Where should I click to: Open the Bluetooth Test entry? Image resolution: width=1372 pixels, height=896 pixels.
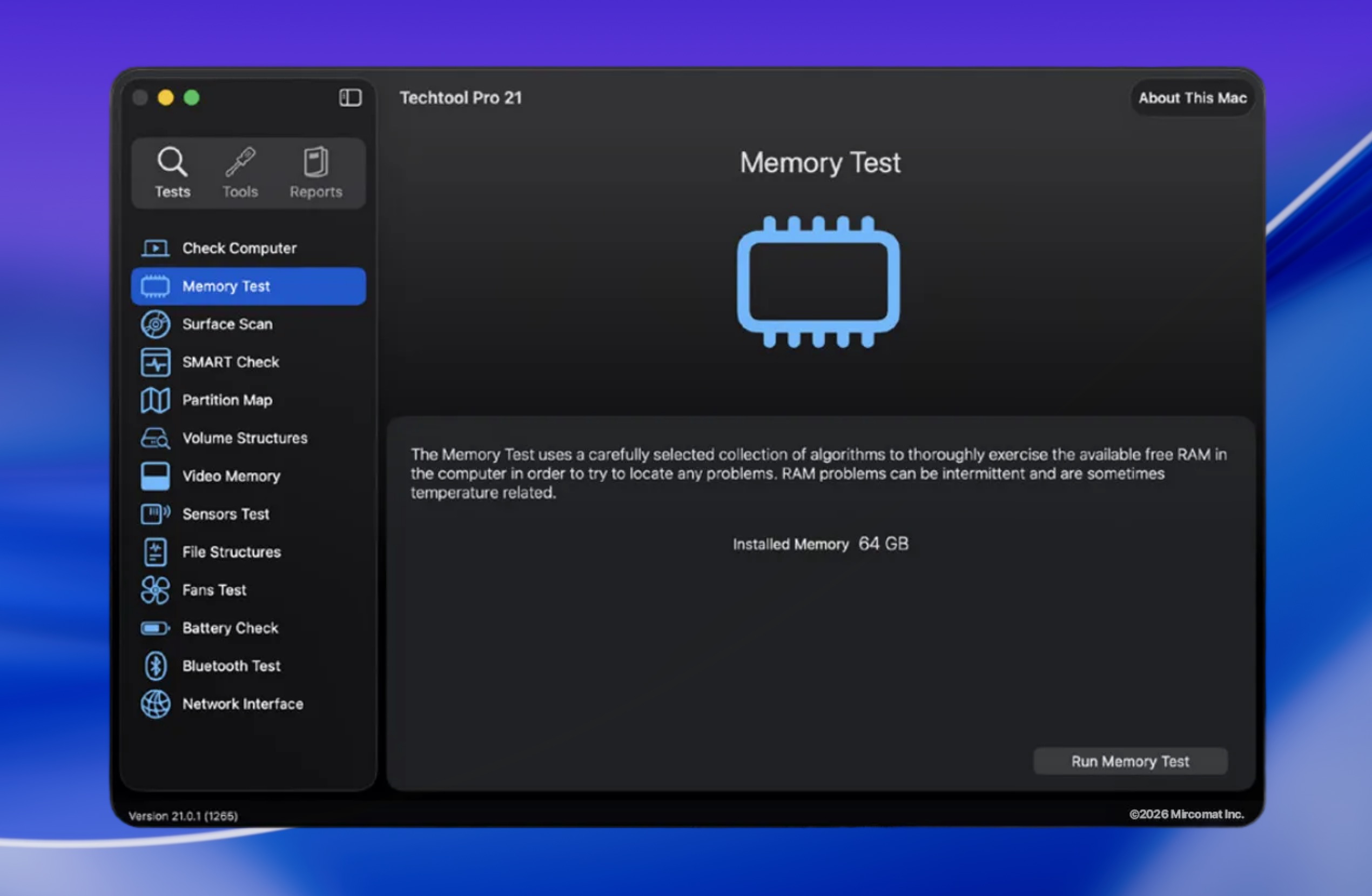(x=248, y=666)
